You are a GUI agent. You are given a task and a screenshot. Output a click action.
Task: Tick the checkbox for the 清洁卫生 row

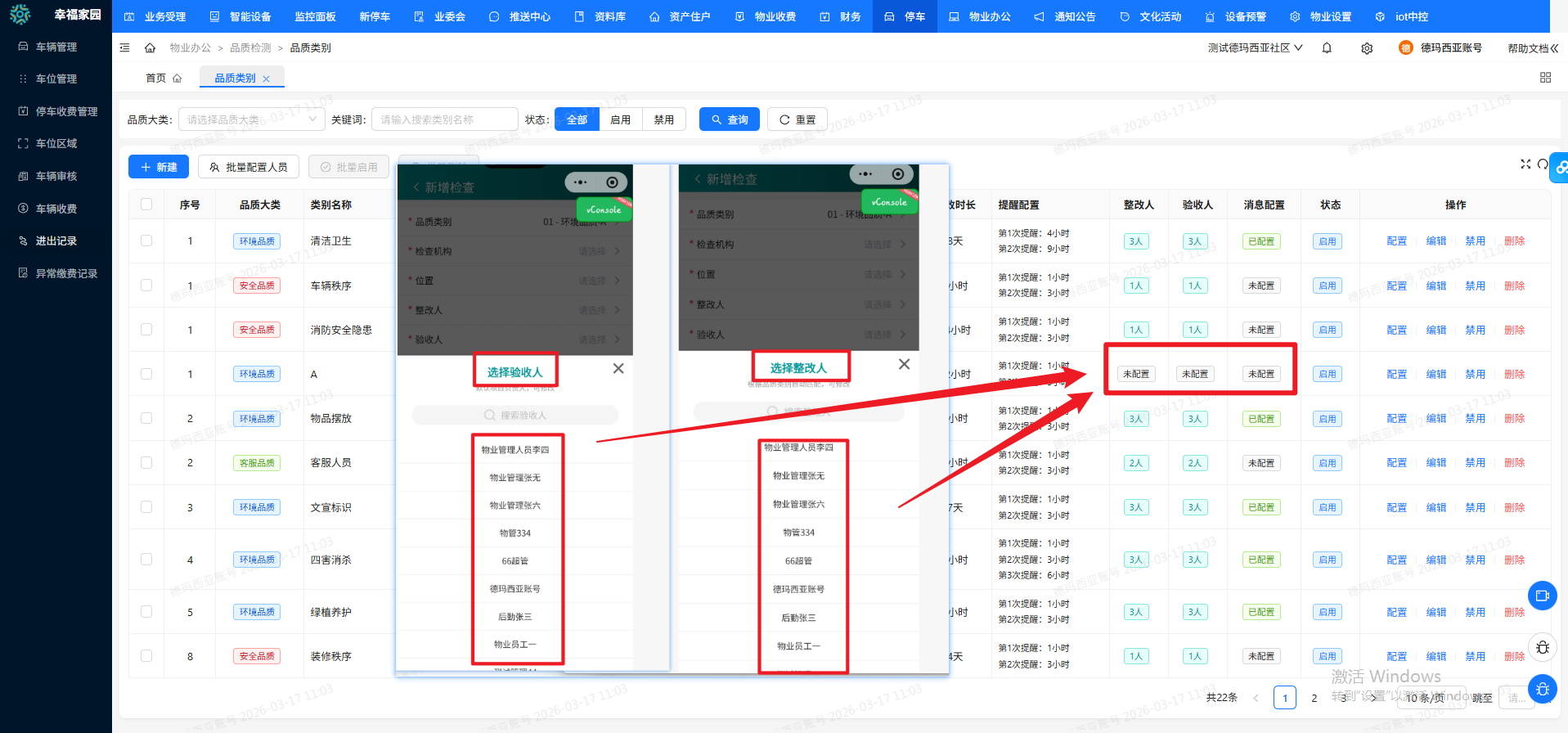(x=146, y=241)
